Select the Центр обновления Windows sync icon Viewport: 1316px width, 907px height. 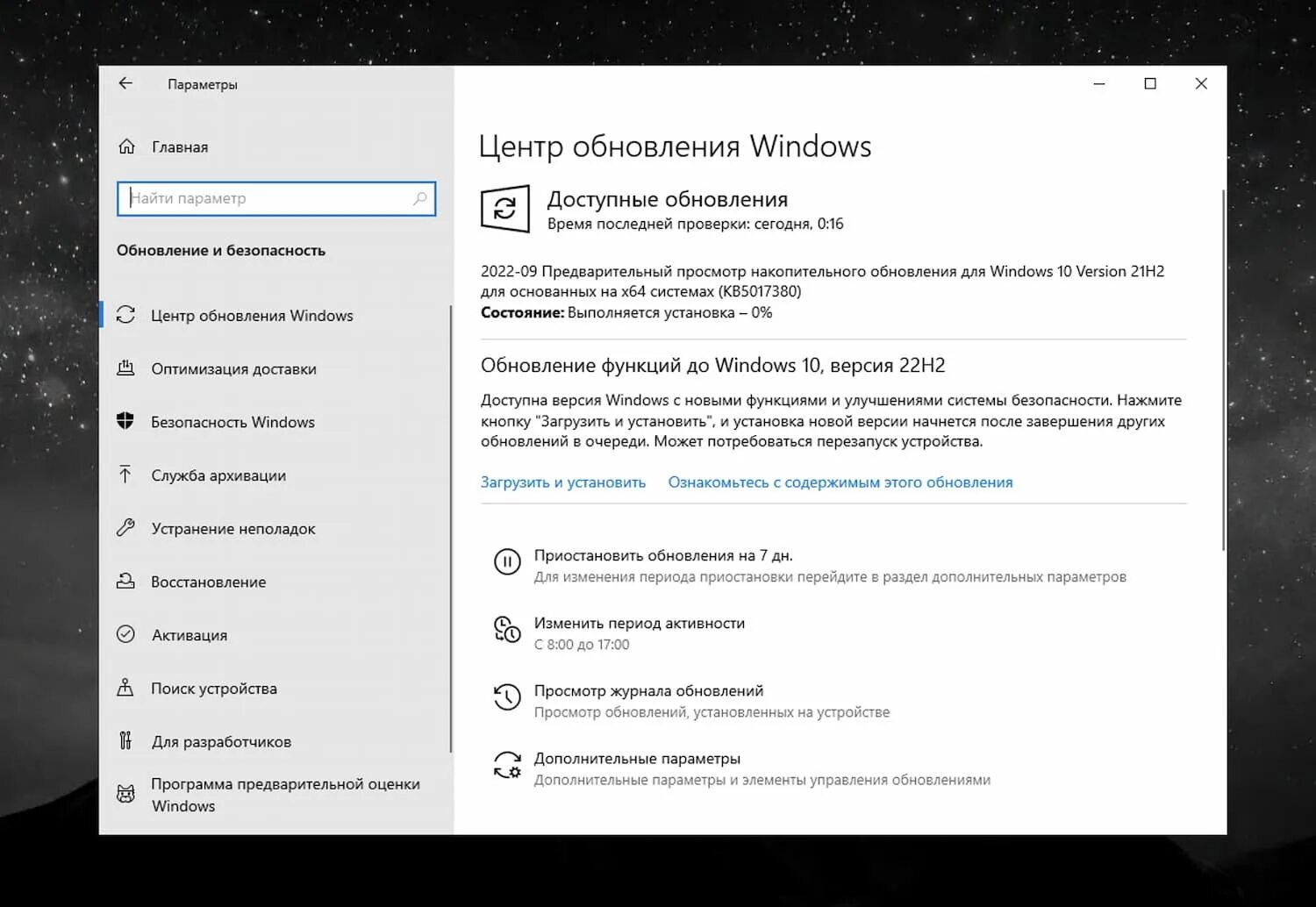point(125,315)
